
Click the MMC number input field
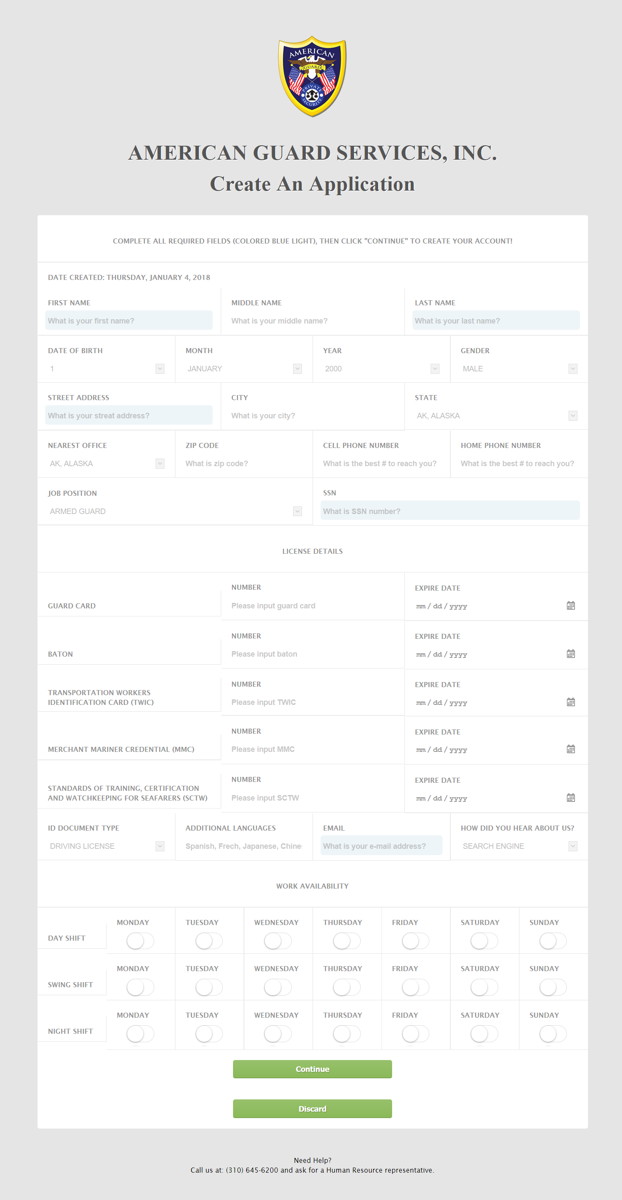[313, 749]
